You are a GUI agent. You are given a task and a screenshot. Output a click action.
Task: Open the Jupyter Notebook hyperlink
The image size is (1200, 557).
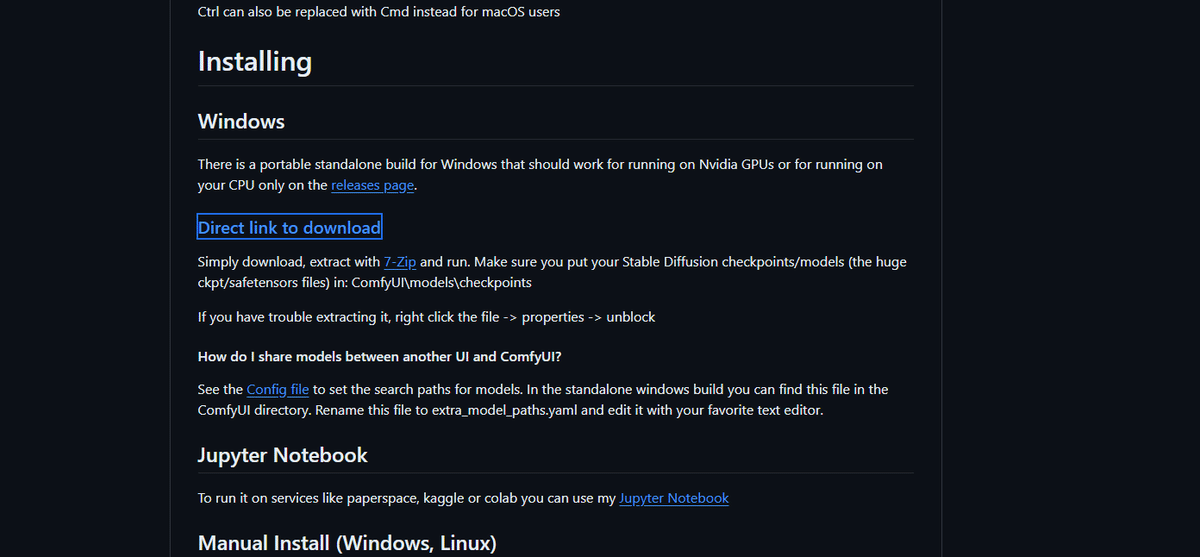coord(674,498)
